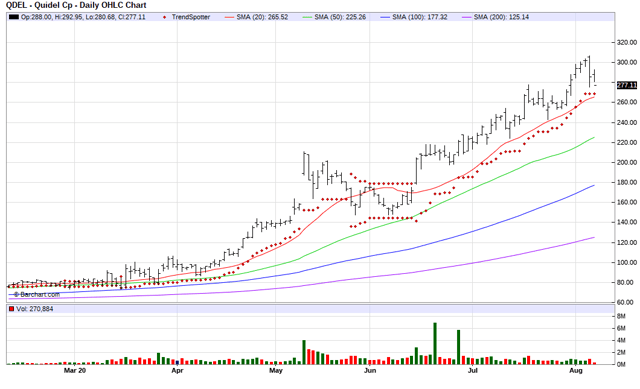The height and width of the screenshot is (389, 640).
Task: Click the 0M volume axis label
Action: click(621, 365)
